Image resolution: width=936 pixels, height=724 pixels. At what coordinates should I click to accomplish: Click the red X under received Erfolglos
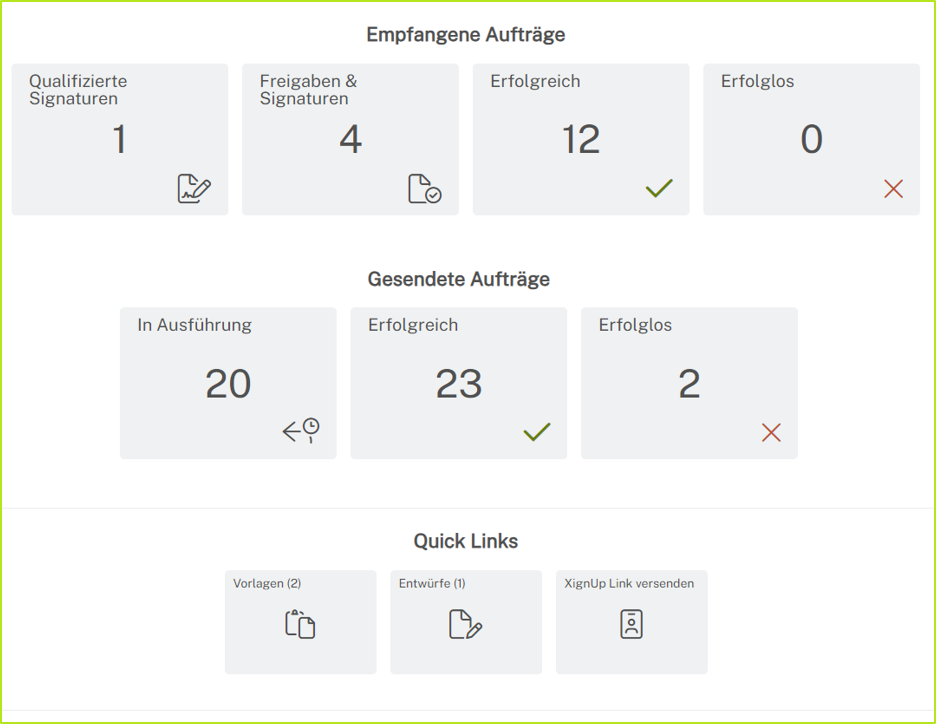point(893,188)
